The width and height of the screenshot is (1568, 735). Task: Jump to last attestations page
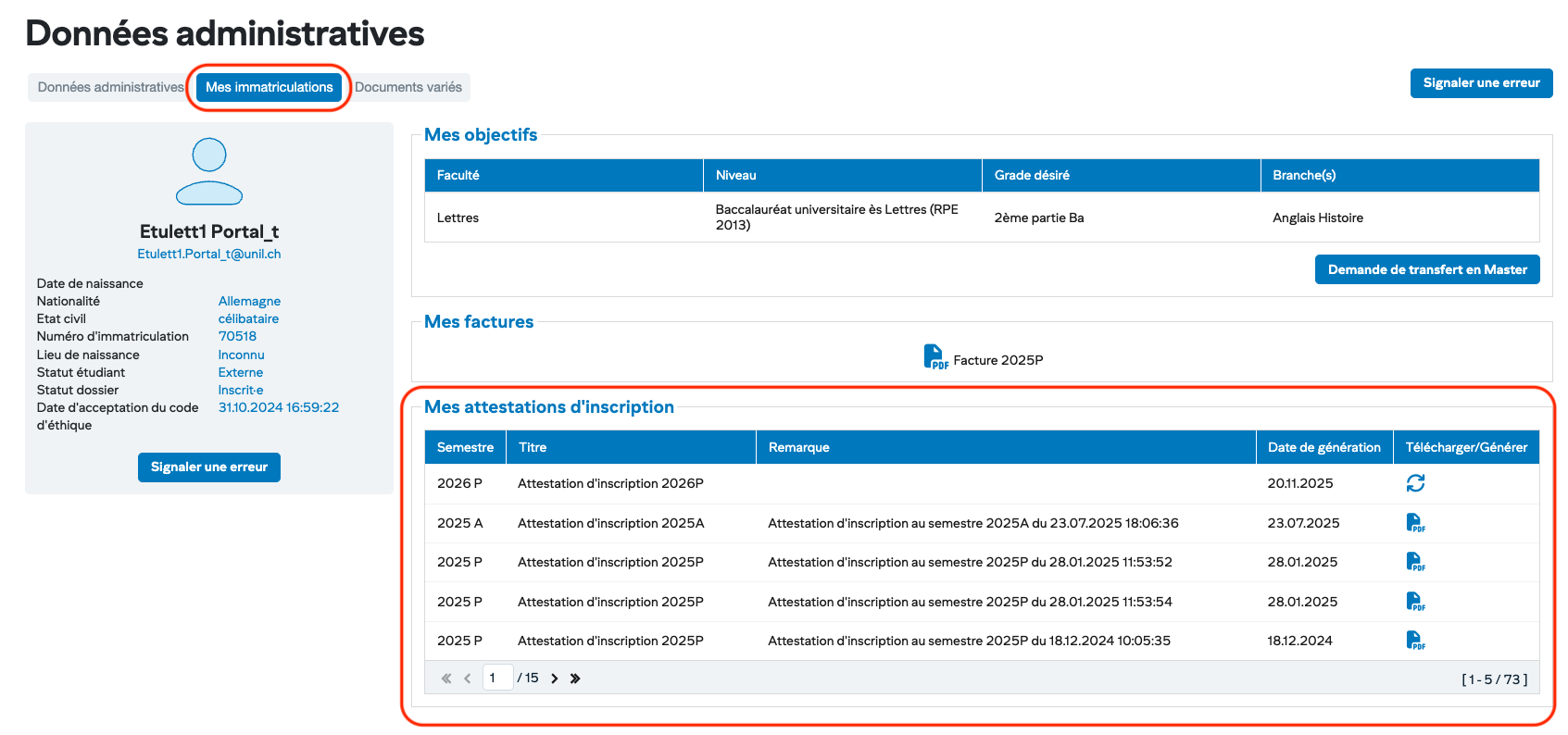575,679
